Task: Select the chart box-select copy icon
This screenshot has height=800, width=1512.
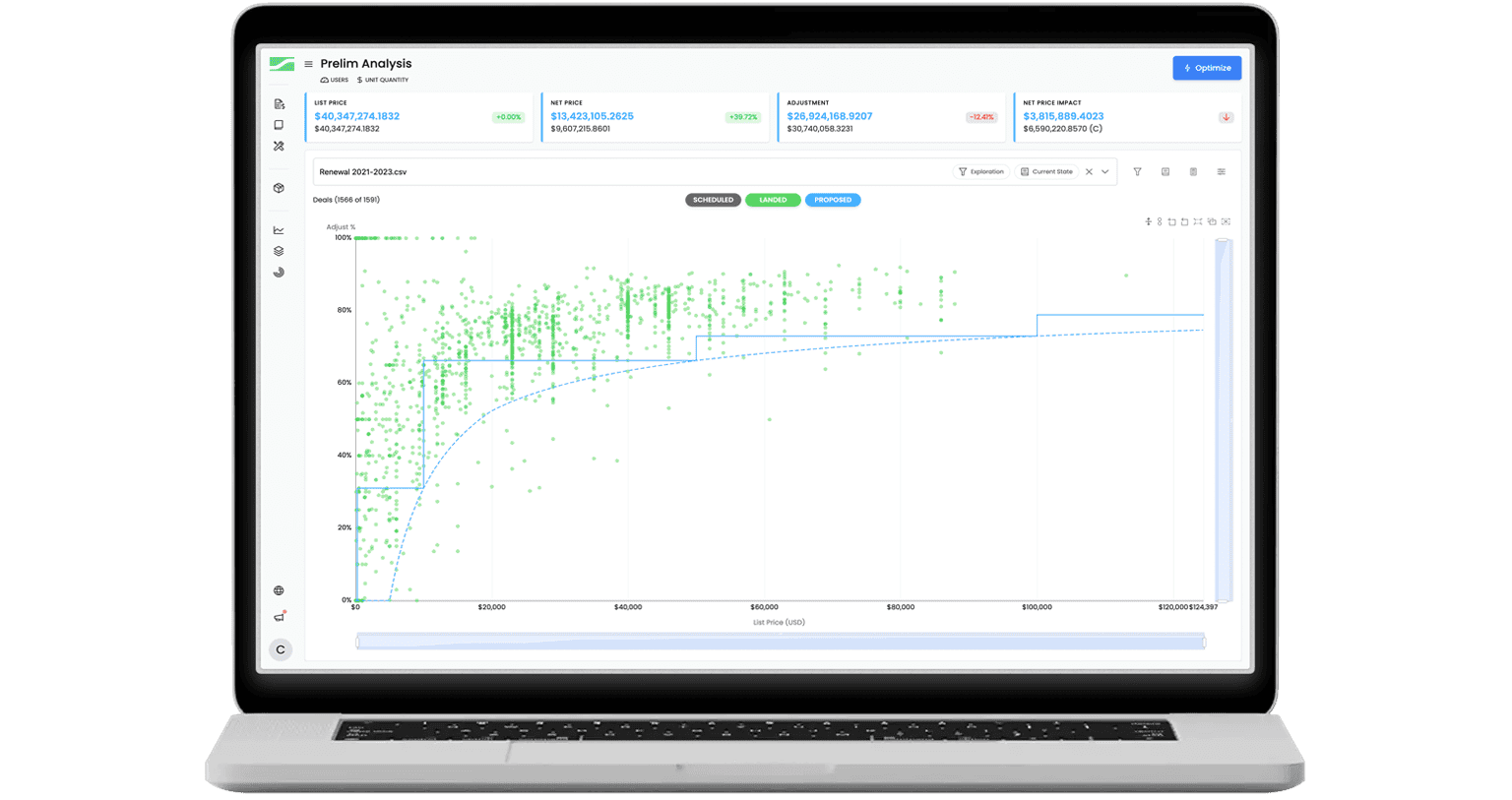Action: click(x=1212, y=221)
